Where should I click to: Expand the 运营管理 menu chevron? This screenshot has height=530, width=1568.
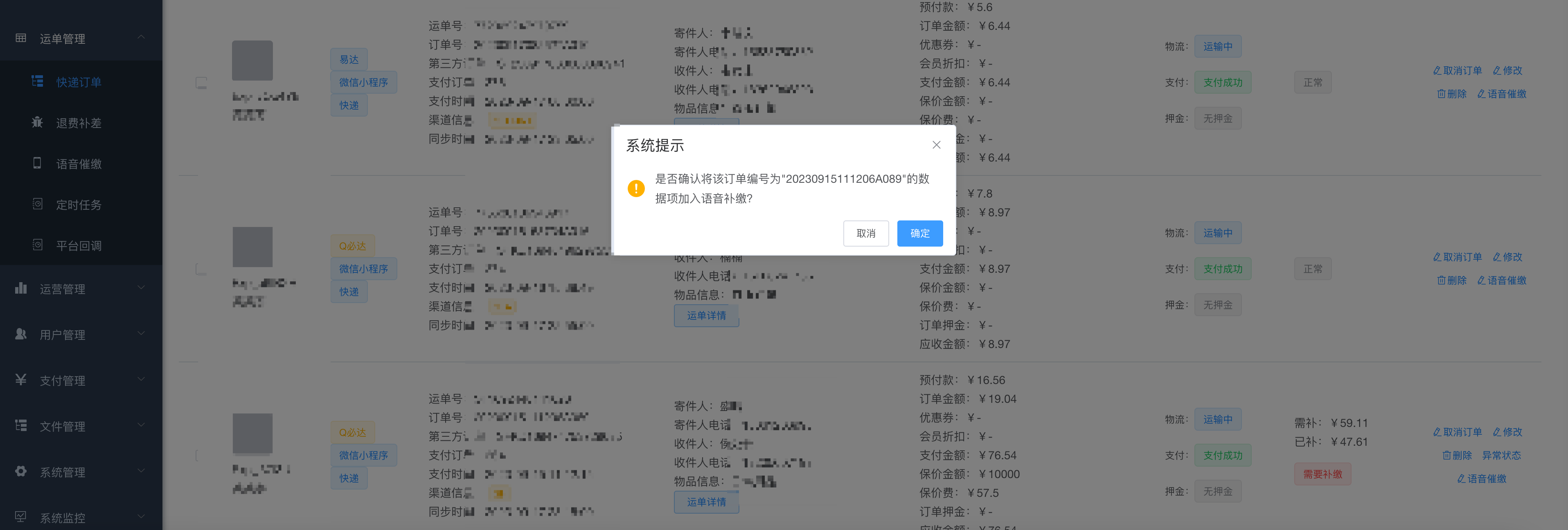pos(141,288)
